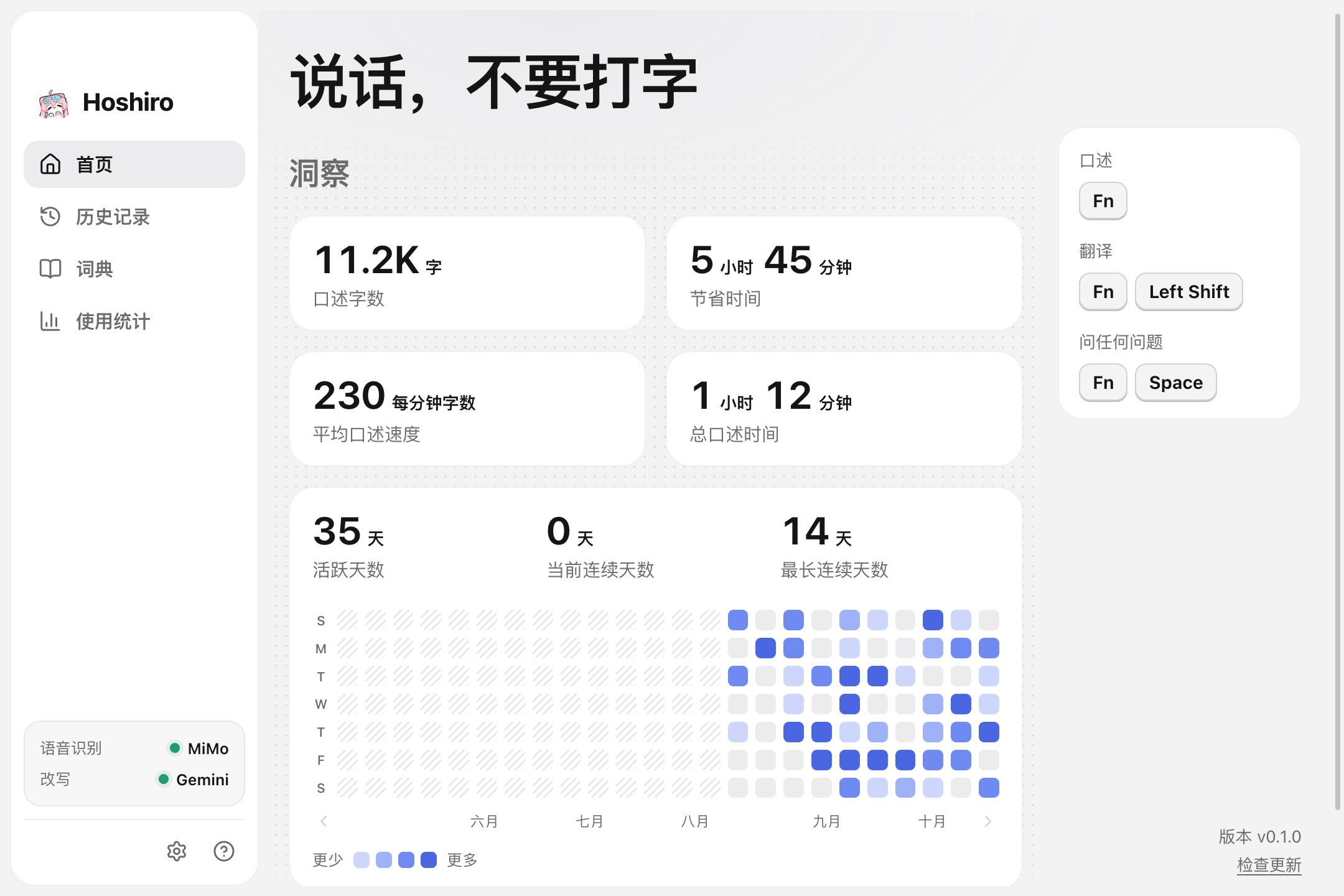
Task: Click the 版本 v0.1.0 text
Action: click(x=1260, y=837)
